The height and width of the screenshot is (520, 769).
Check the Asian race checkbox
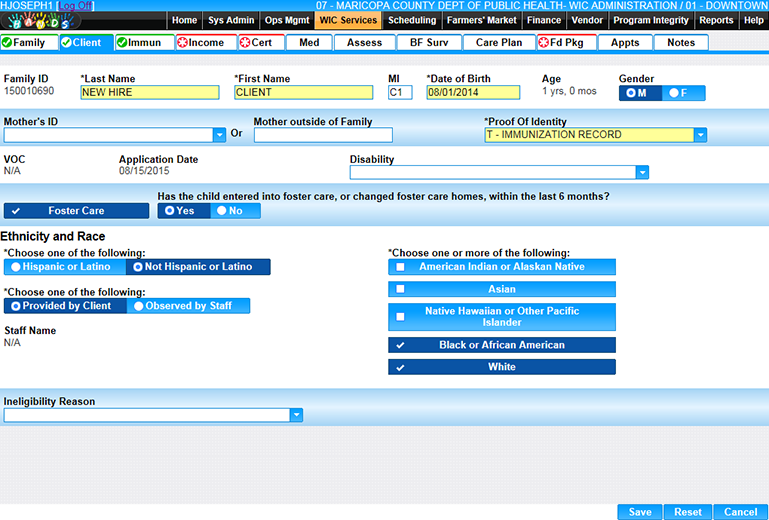pos(401,289)
